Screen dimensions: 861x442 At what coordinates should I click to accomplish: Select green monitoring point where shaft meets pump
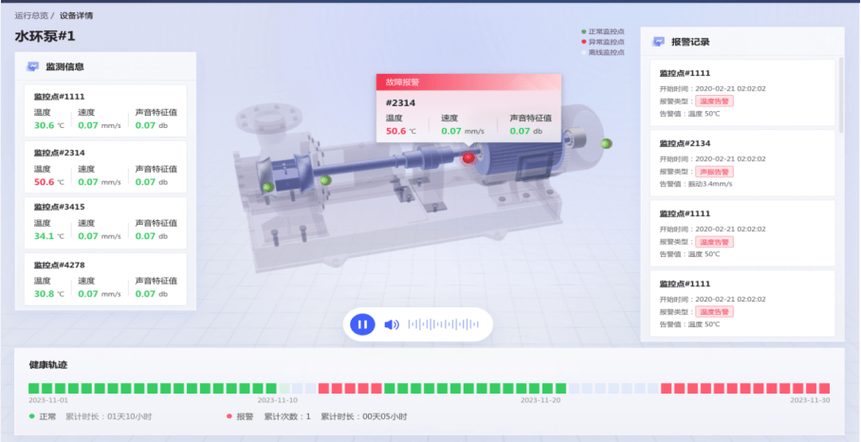click(x=326, y=180)
